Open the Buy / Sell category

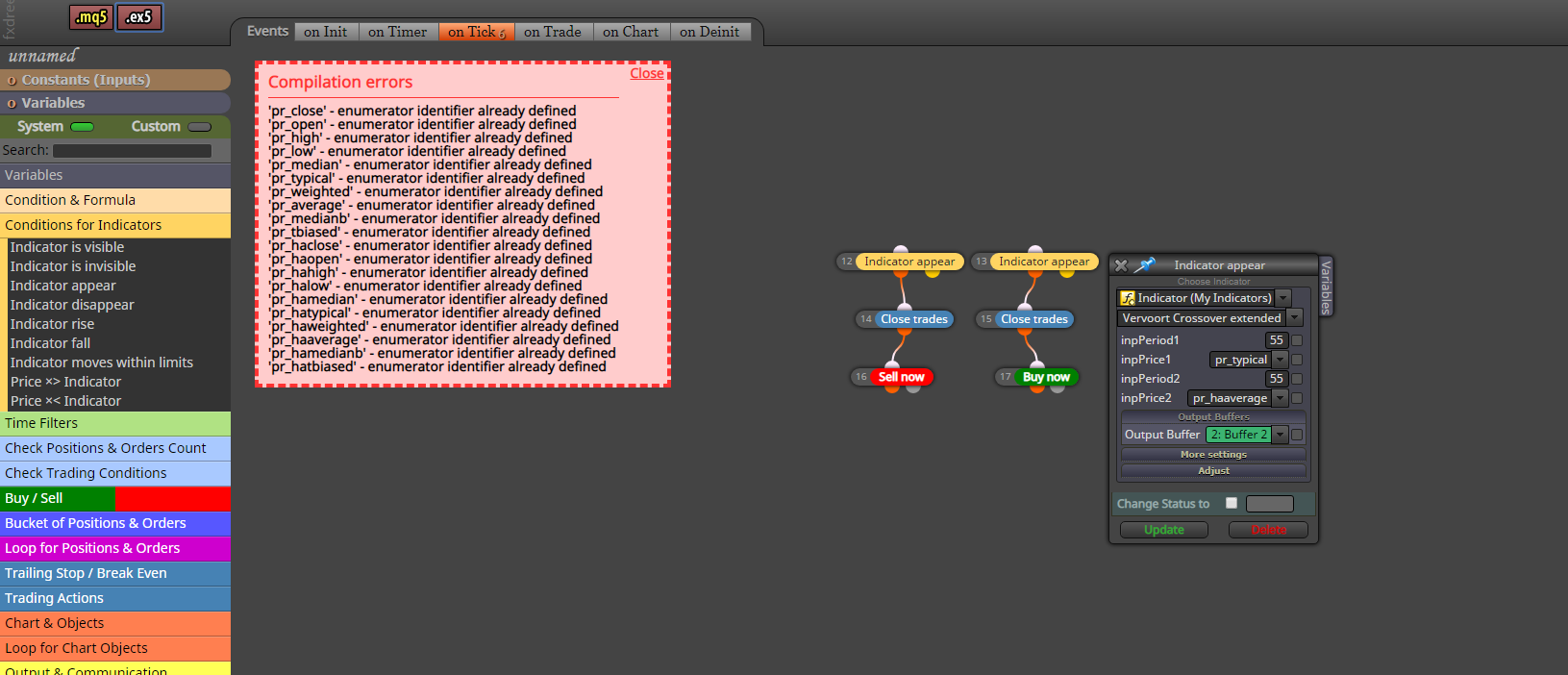coord(115,498)
